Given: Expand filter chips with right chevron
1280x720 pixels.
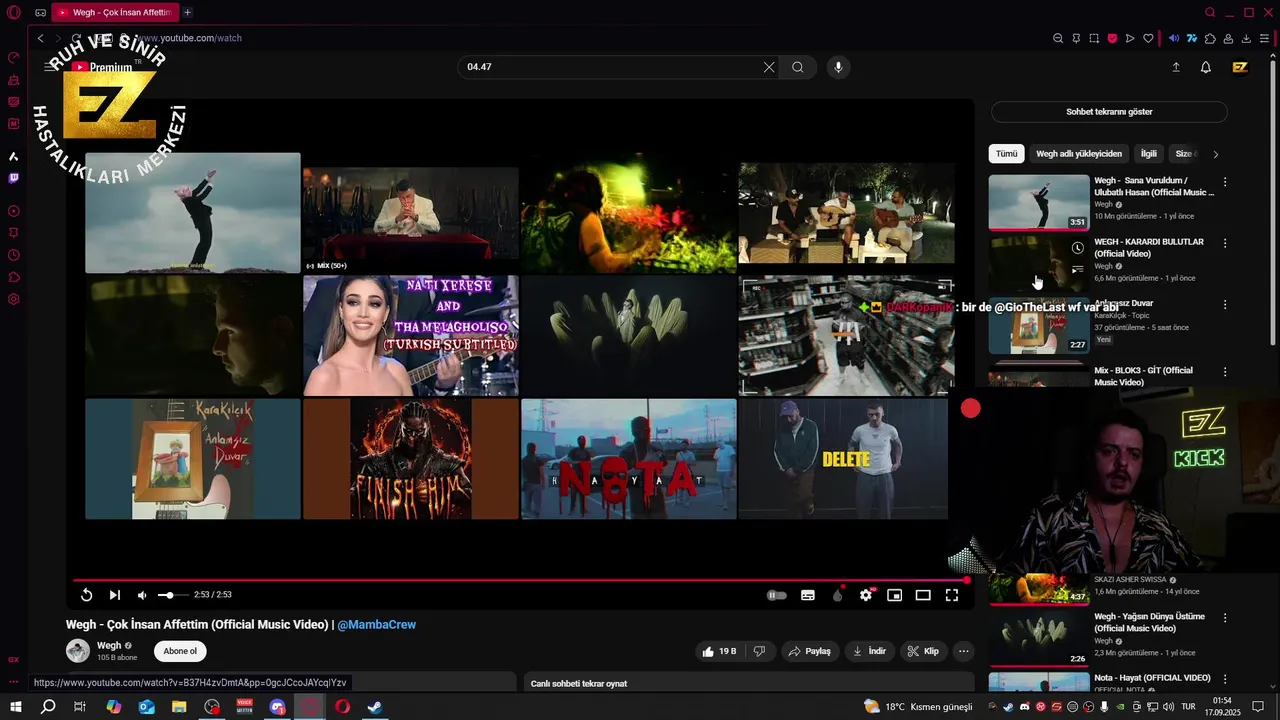Looking at the screenshot, I should coord(1215,154).
